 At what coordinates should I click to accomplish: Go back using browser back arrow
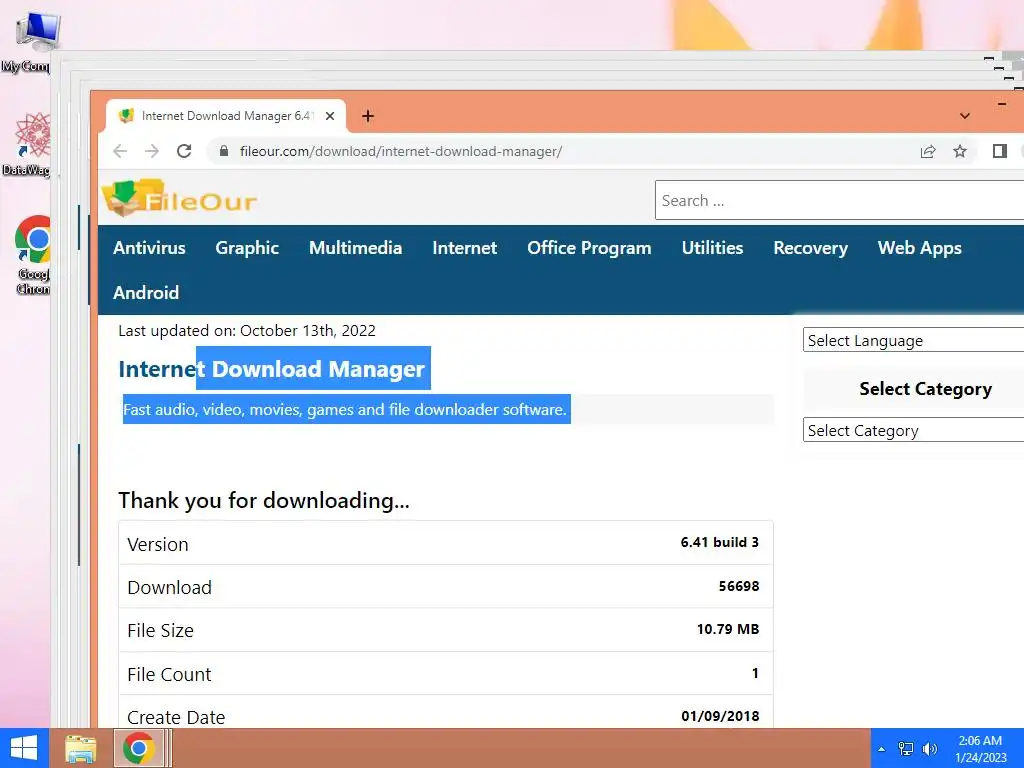coord(120,152)
